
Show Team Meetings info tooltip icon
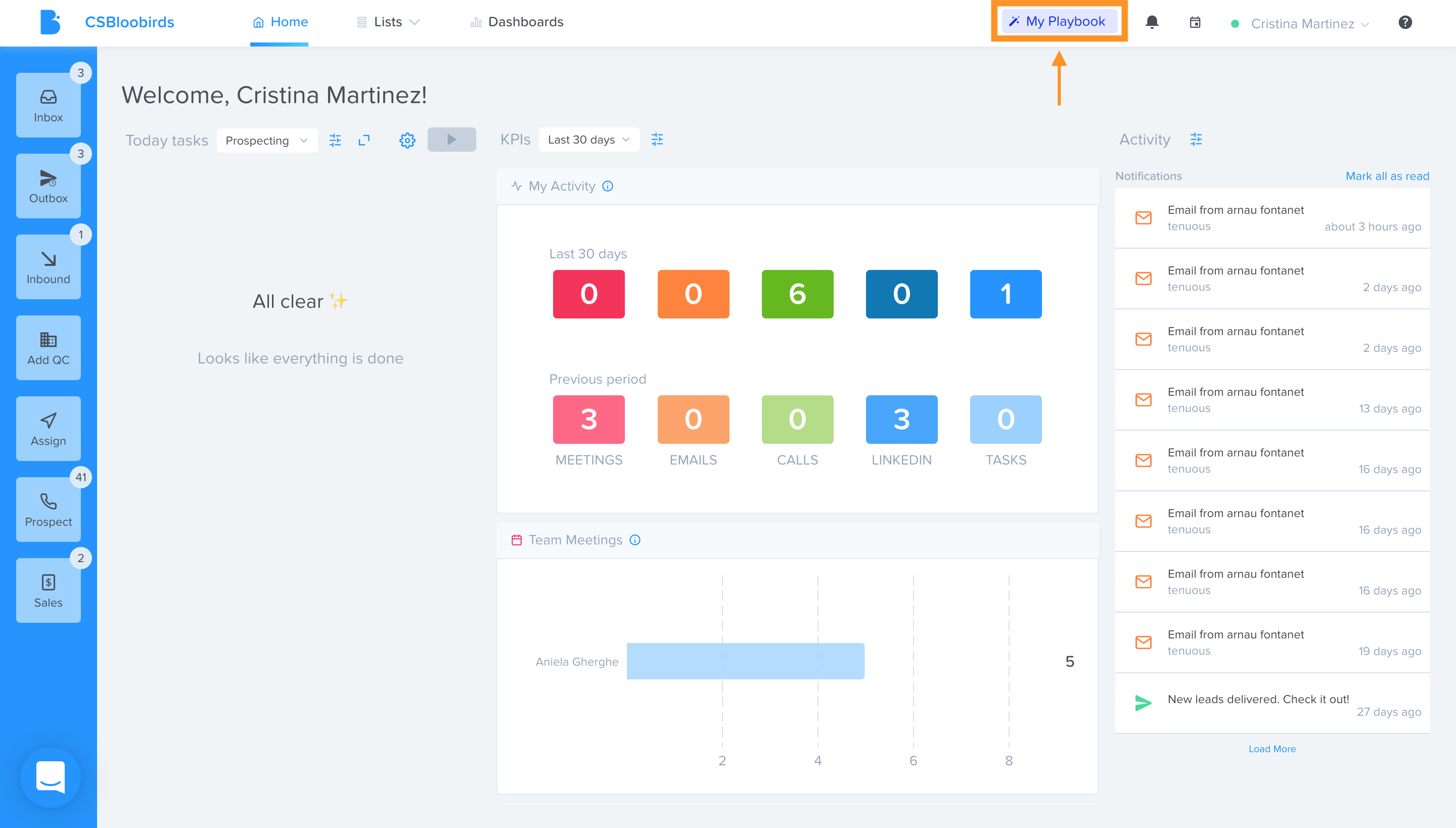[635, 540]
